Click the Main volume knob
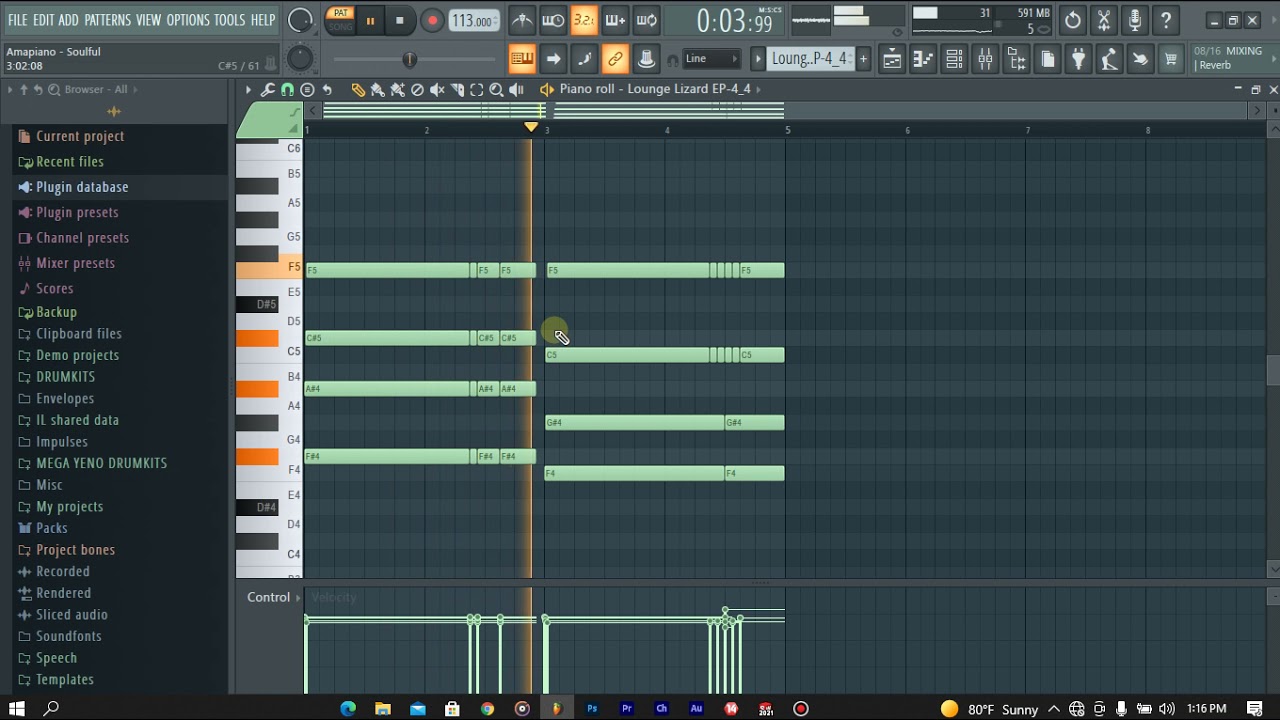The height and width of the screenshot is (720, 1280). click(x=300, y=20)
